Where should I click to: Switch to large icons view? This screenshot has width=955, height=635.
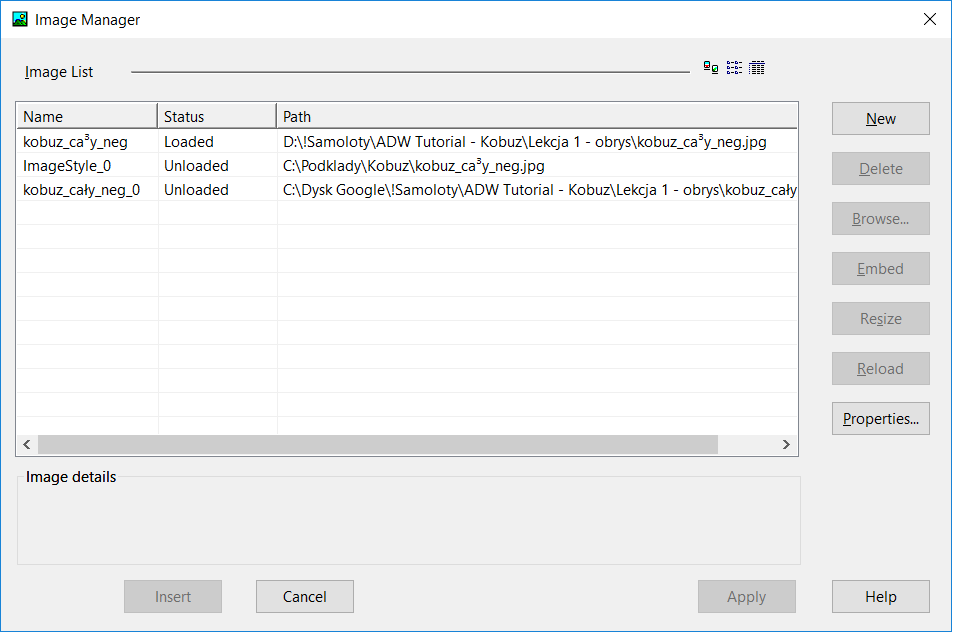click(711, 68)
